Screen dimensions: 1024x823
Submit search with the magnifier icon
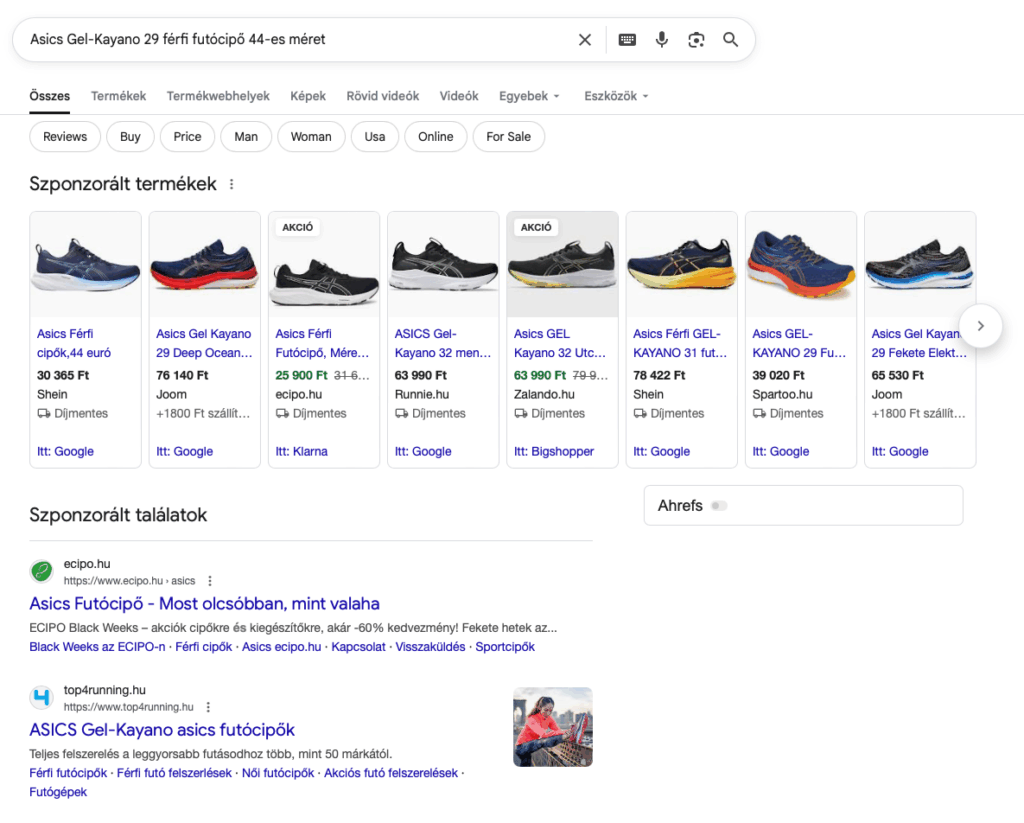pos(730,40)
